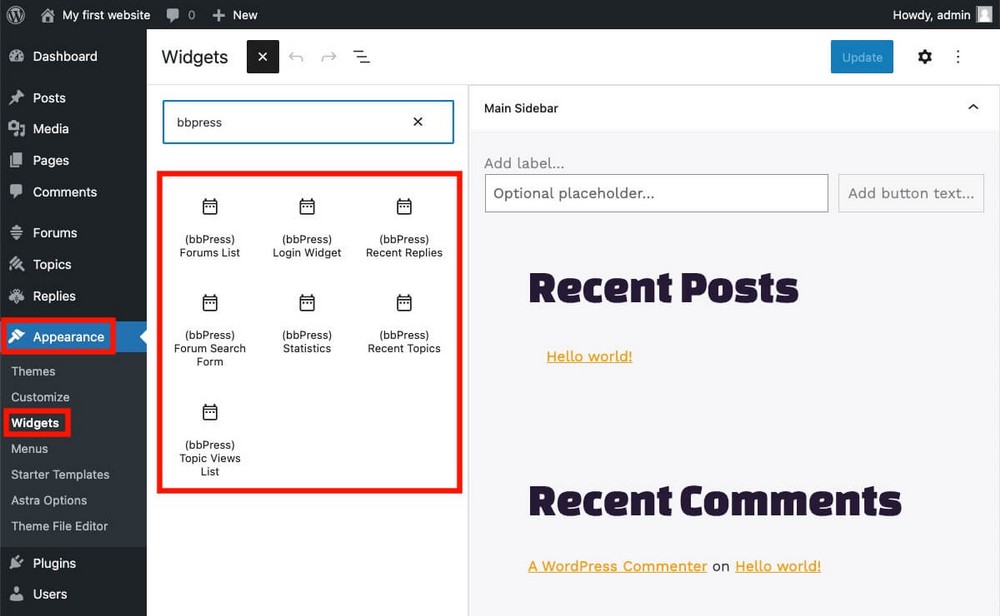The image size is (1000, 616).
Task: Click the Main Sidebar title text
Action: [x=521, y=108]
